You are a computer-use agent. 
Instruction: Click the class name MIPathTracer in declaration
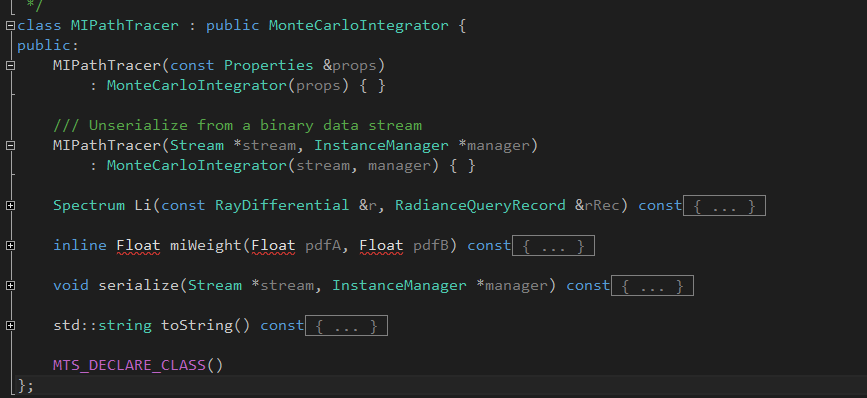tap(125, 25)
